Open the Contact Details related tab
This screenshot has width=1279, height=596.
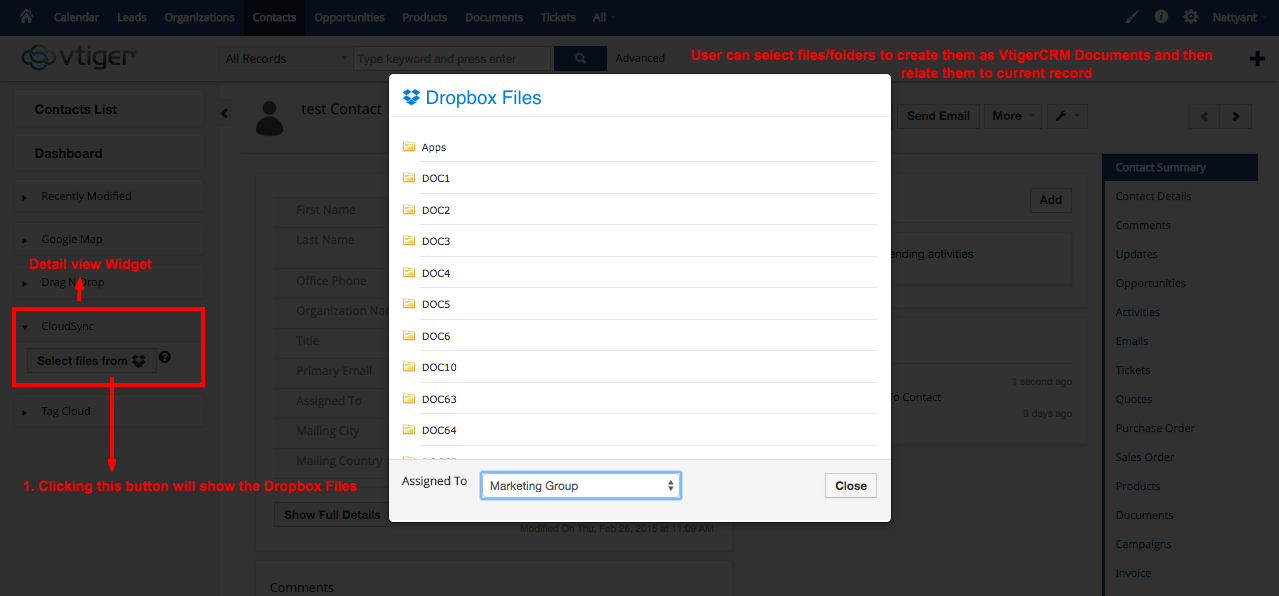1153,196
